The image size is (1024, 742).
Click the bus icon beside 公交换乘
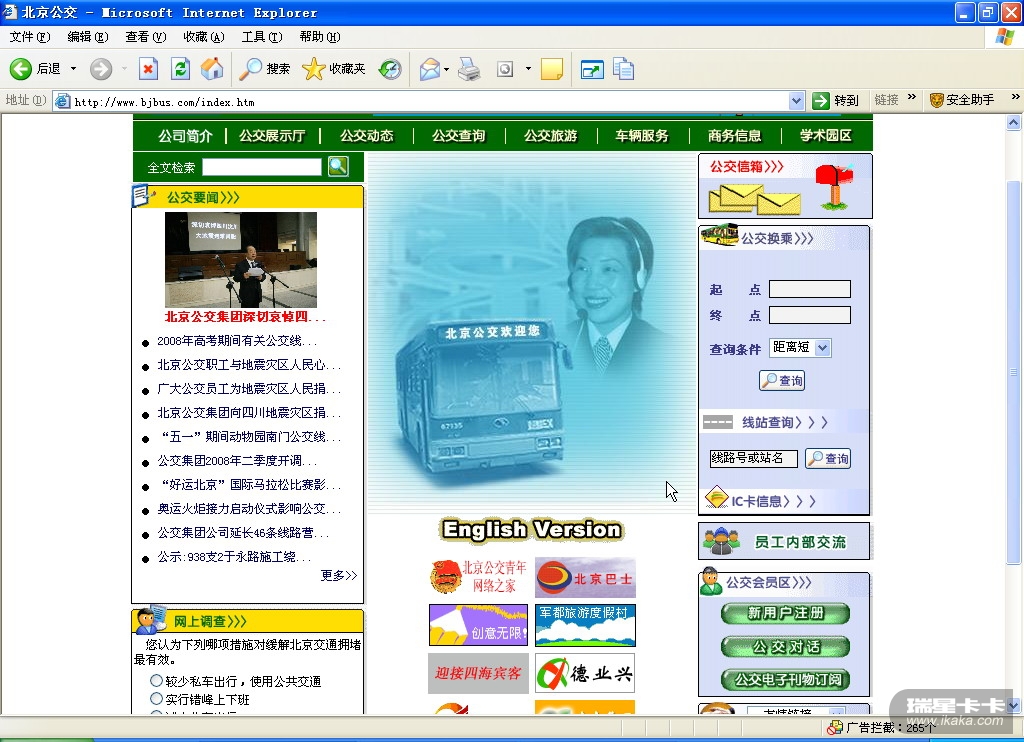coord(719,234)
